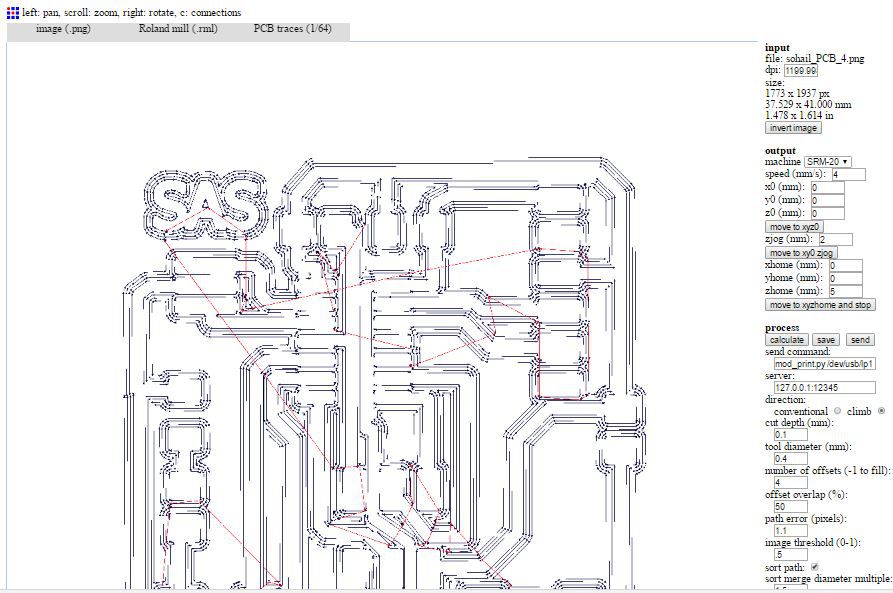Select the image (.png) input format tab
The image size is (893, 593).
point(63,28)
